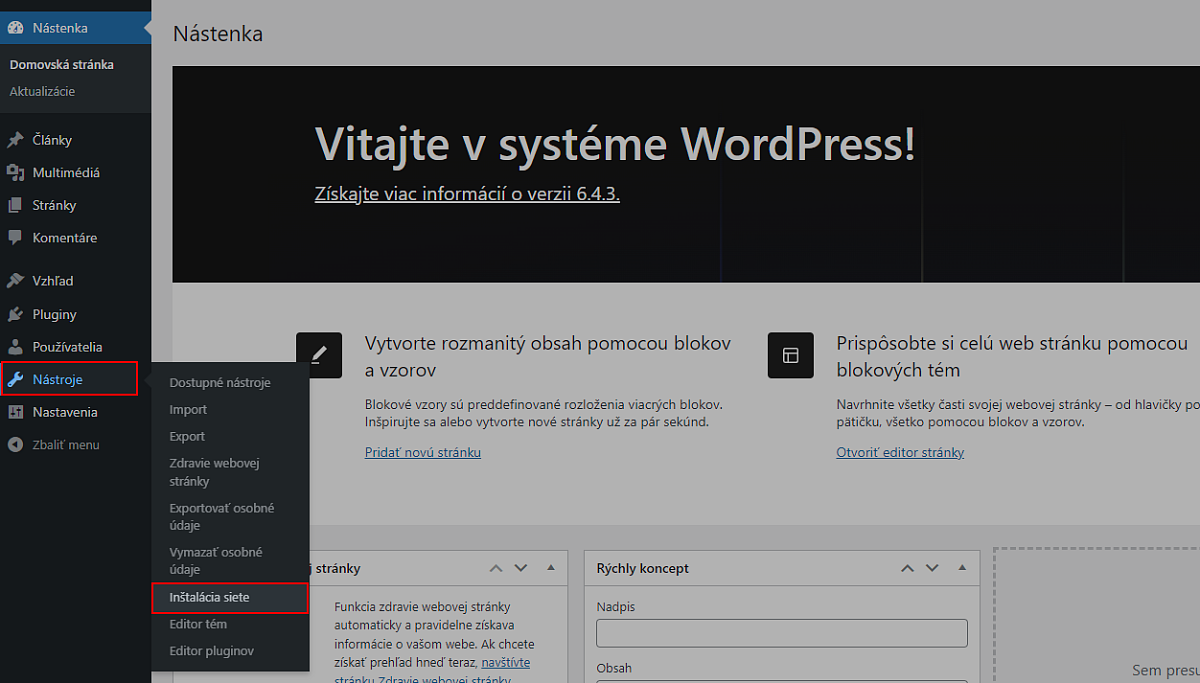Toggle the Rýchly koncept panel collapse triangle
Viewport: 1200px width, 683px height.
[962, 568]
